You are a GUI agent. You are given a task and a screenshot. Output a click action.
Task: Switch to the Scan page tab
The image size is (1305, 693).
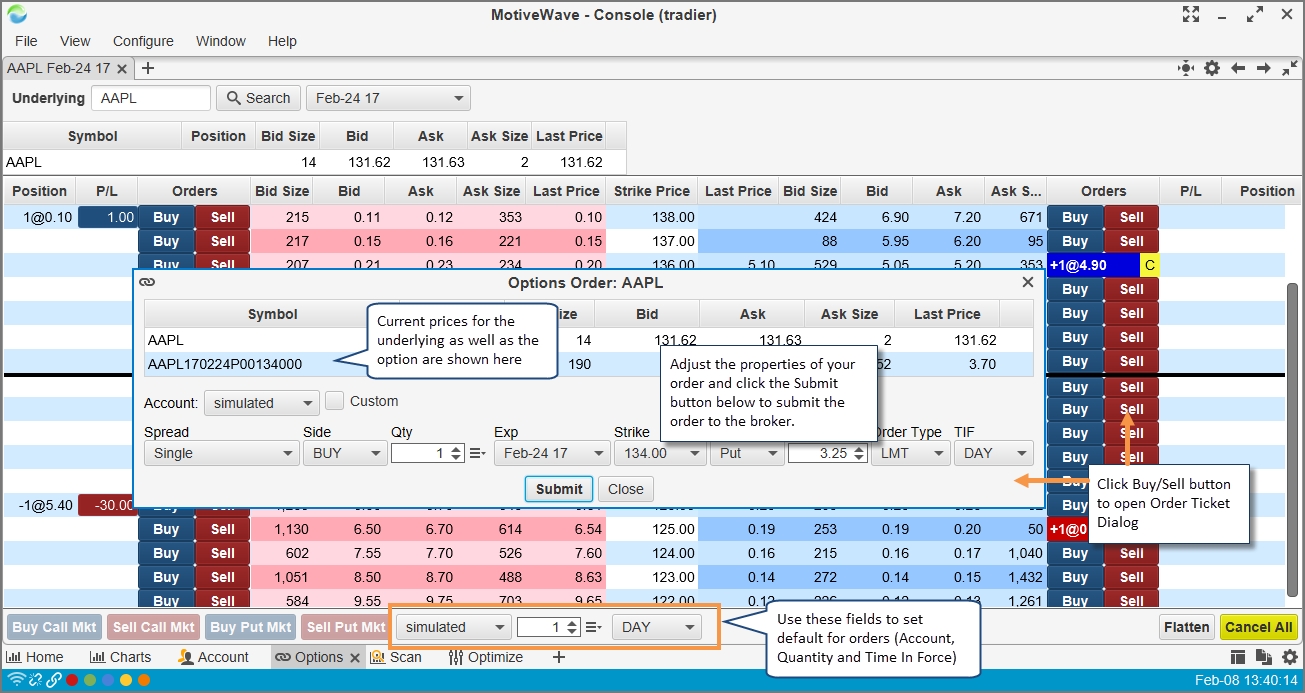396,657
